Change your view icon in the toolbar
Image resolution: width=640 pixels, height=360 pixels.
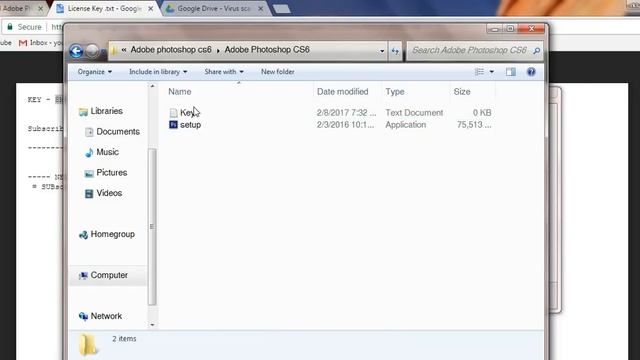coord(479,72)
